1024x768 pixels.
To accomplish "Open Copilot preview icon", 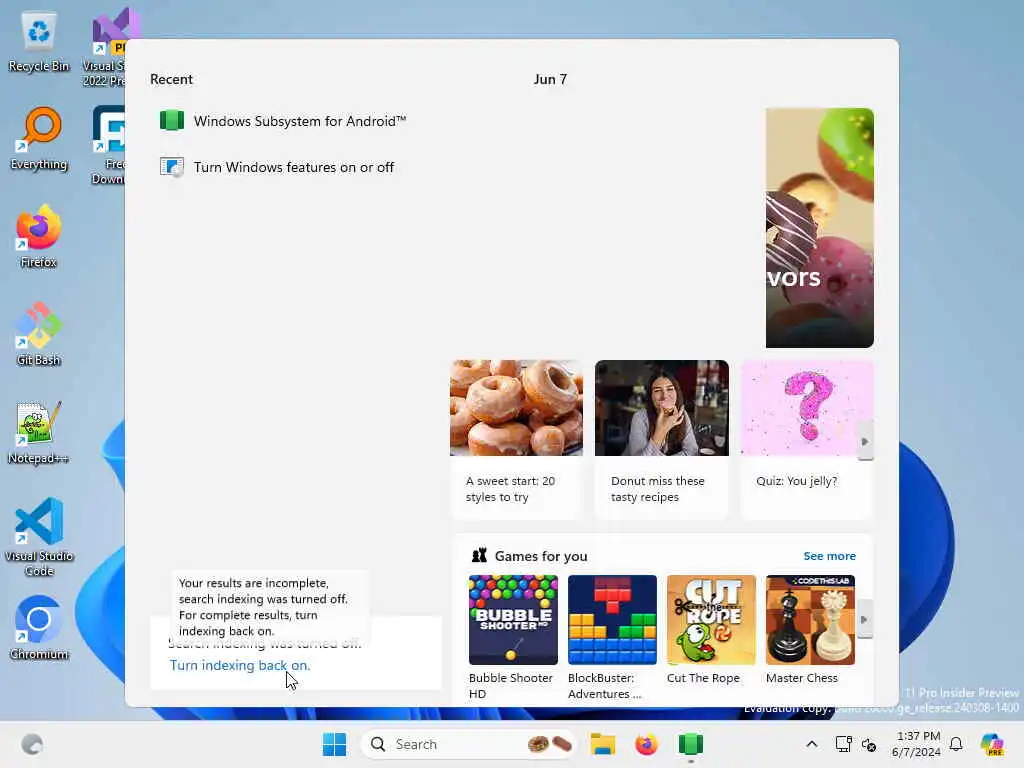I will pos(992,744).
